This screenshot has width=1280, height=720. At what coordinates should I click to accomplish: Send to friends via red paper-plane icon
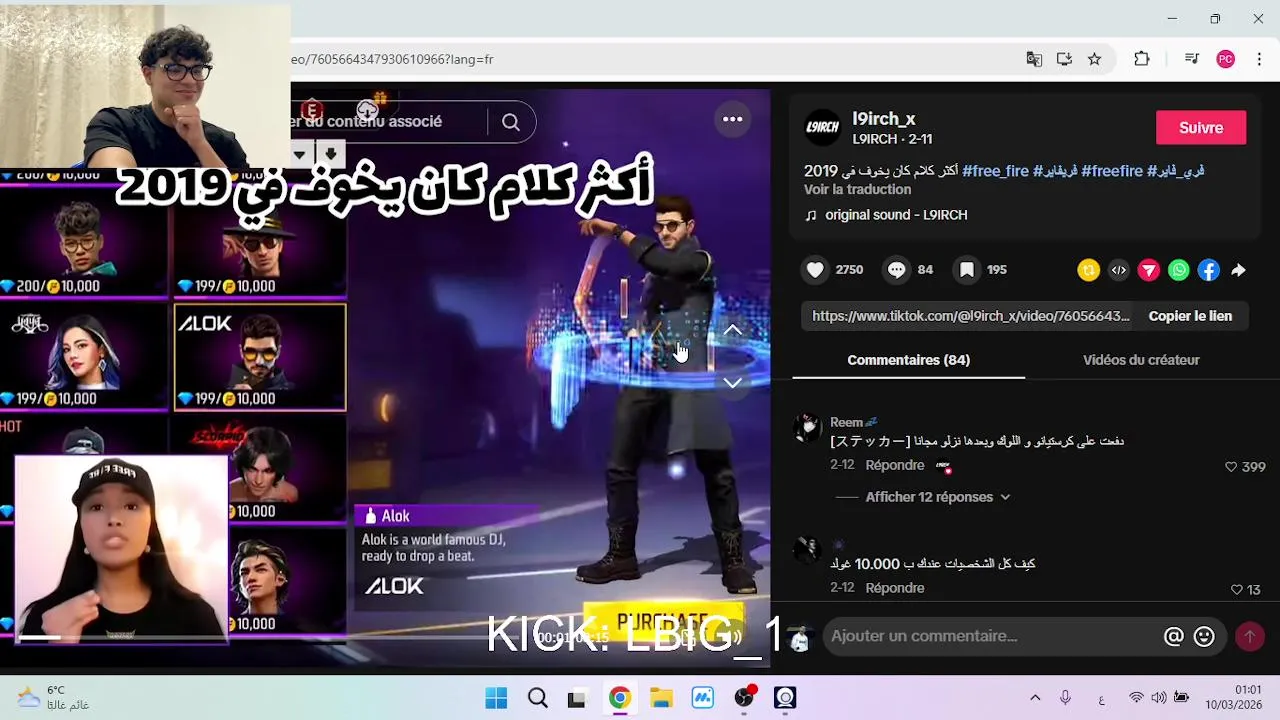pyautogui.click(x=1148, y=270)
